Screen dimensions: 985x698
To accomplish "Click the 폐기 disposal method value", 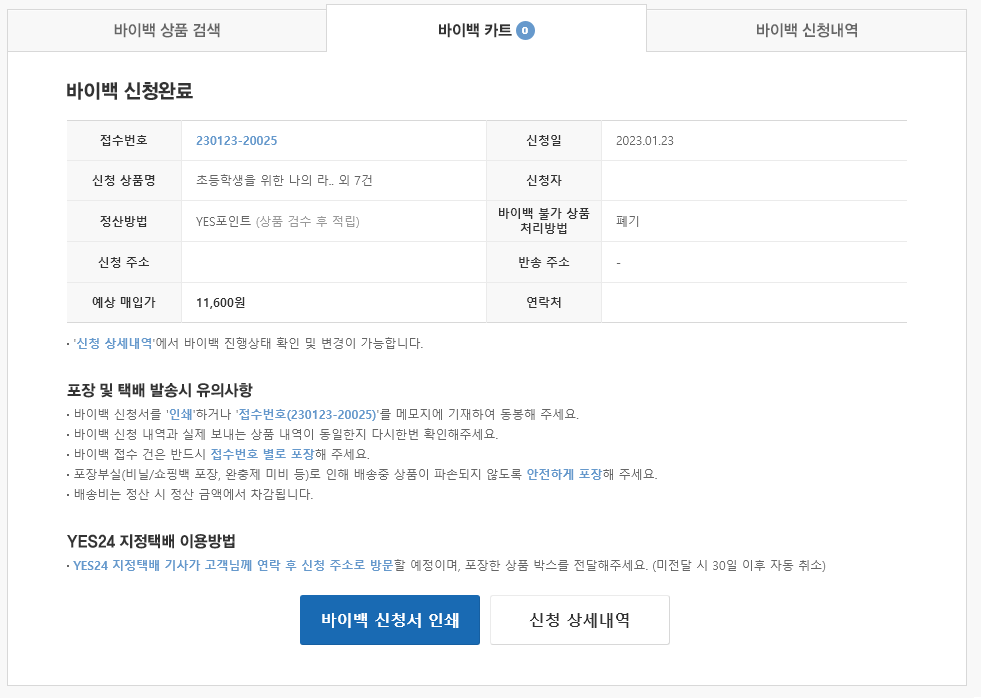I will (628, 221).
